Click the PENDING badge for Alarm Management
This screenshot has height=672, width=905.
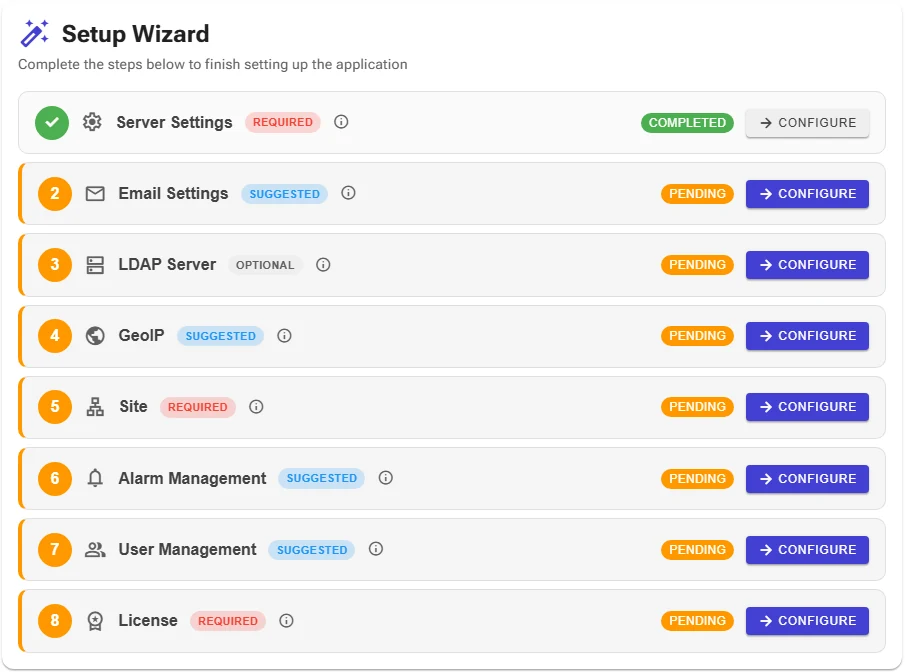[697, 479]
